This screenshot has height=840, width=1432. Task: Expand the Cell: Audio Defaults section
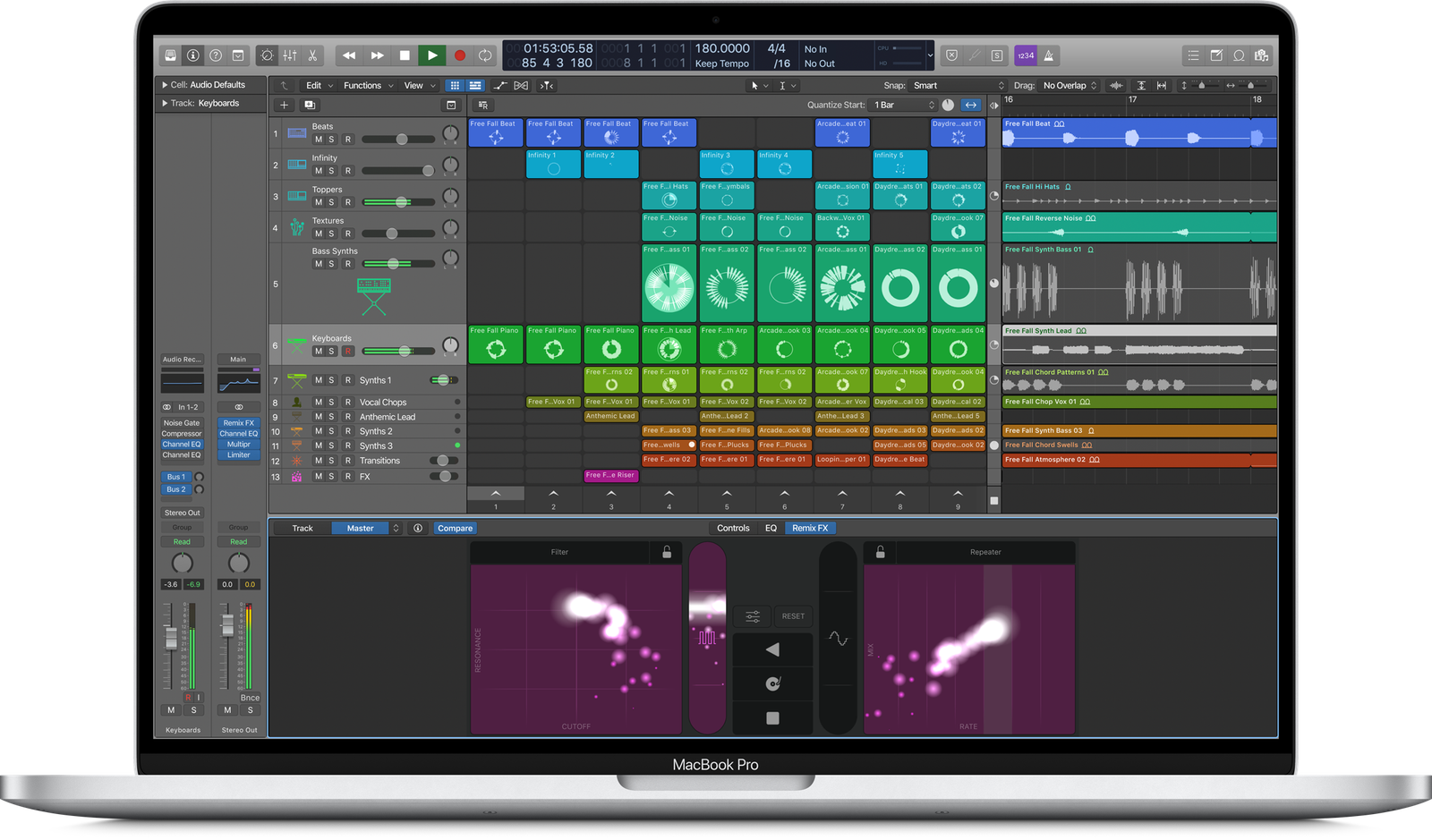point(165,85)
